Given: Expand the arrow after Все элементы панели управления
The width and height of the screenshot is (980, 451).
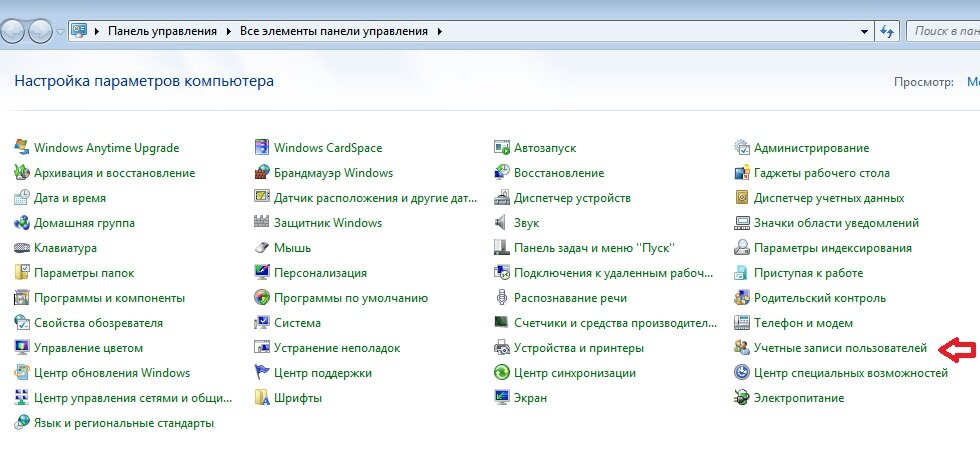Looking at the screenshot, I should [x=439, y=31].
